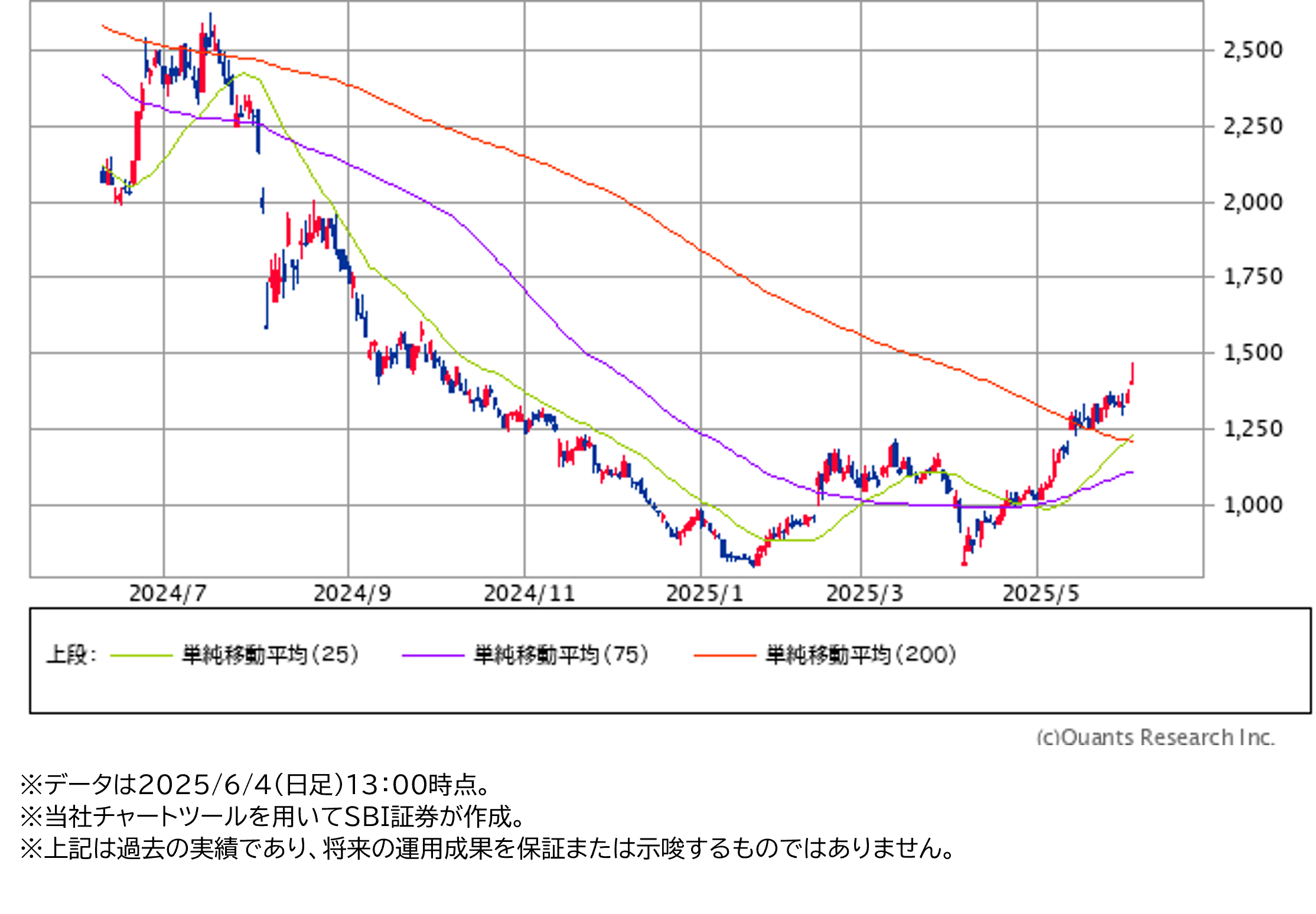
Task: Click the 単純移動平均(25) legend label
Action: [271, 655]
